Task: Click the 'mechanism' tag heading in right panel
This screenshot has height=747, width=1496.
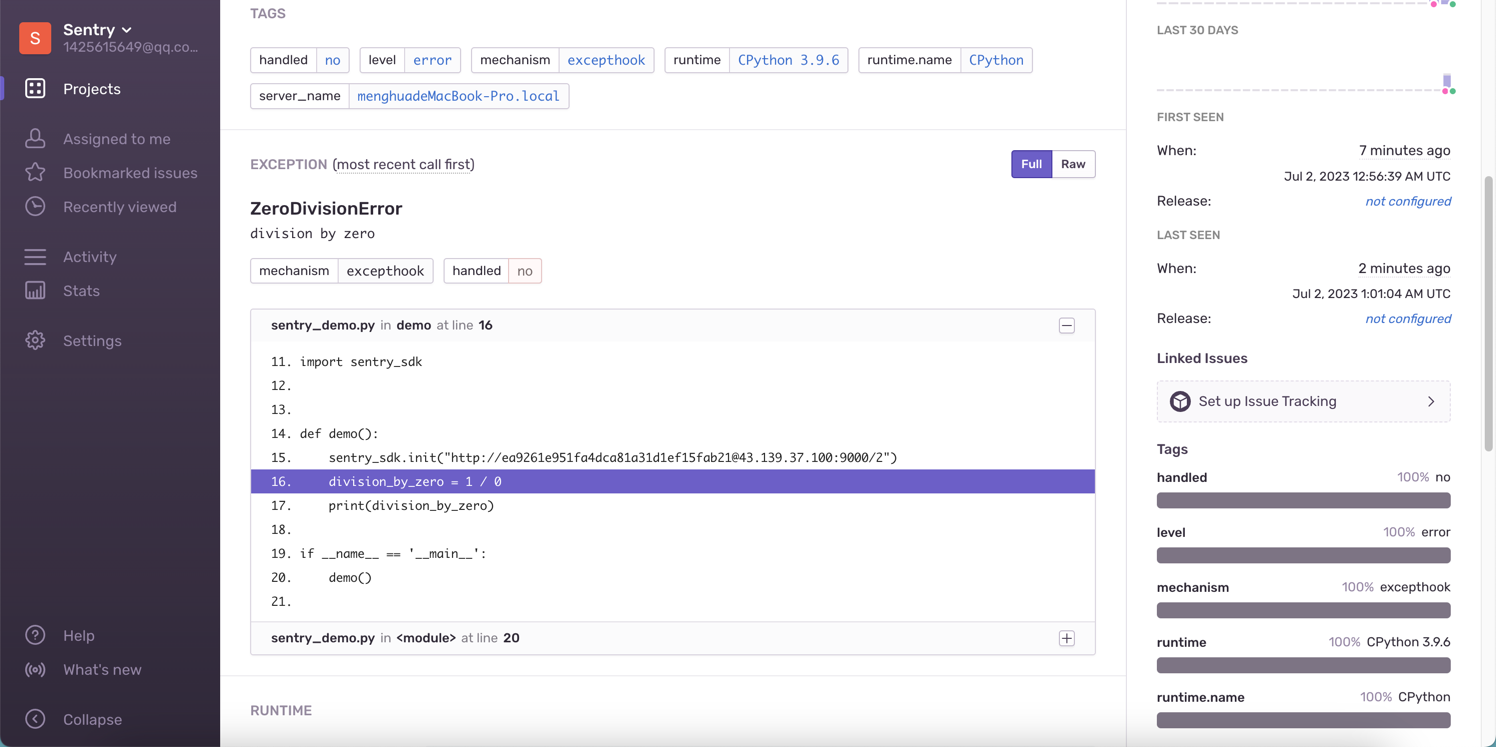Action: click(1193, 587)
